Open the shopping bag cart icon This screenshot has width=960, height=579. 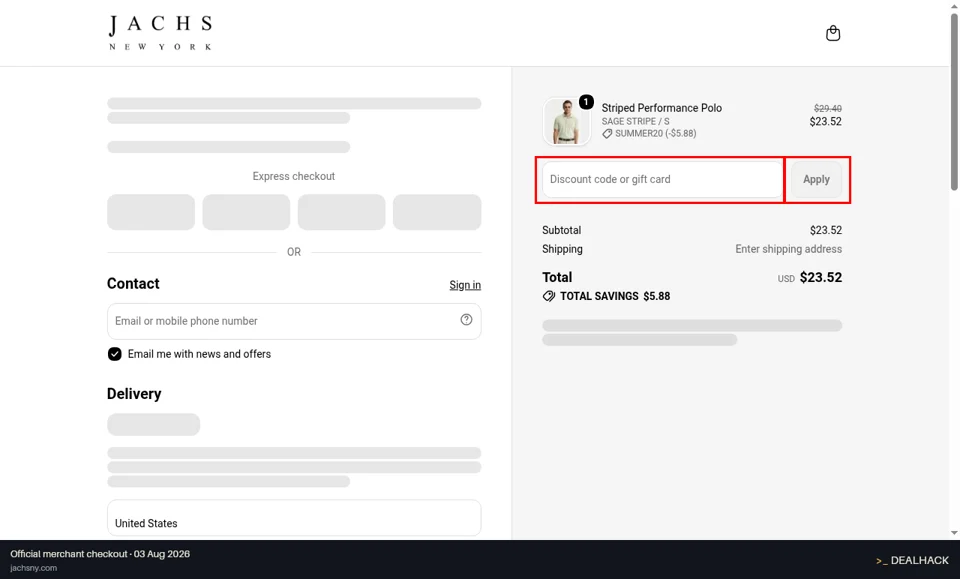[833, 33]
